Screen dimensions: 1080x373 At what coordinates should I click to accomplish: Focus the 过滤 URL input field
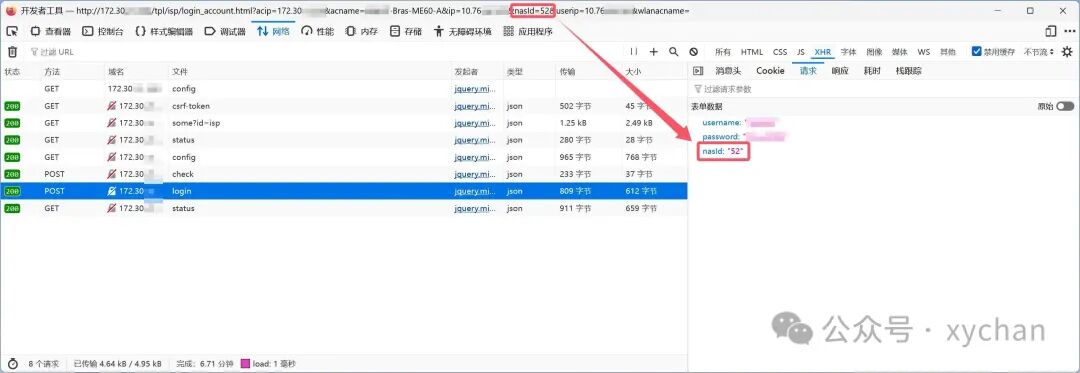coord(324,52)
